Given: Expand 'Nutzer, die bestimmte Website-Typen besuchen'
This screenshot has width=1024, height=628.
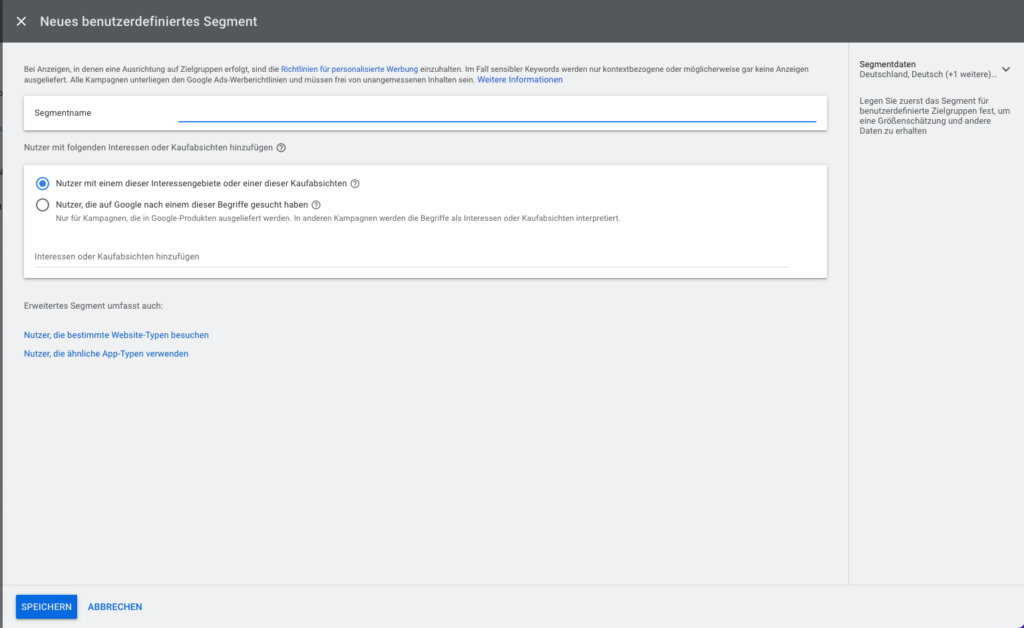Looking at the screenshot, I should click(x=116, y=335).
